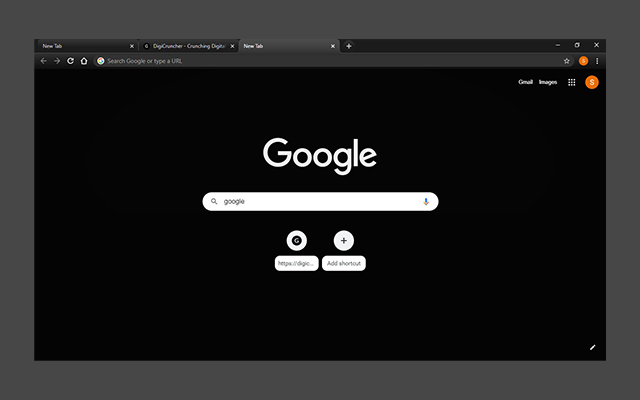Open the toolbar profile avatar S
This screenshot has height=400, width=640.
pos(583,61)
